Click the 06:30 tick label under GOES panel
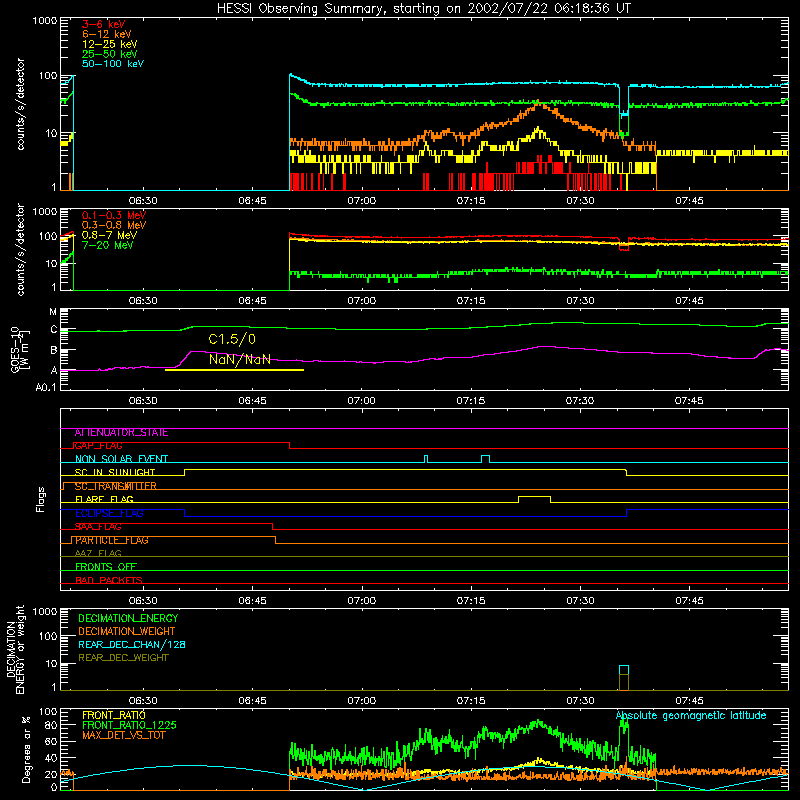The width and height of the screenshot is (800, 800). pyautogui.click(x=143, y=401)
